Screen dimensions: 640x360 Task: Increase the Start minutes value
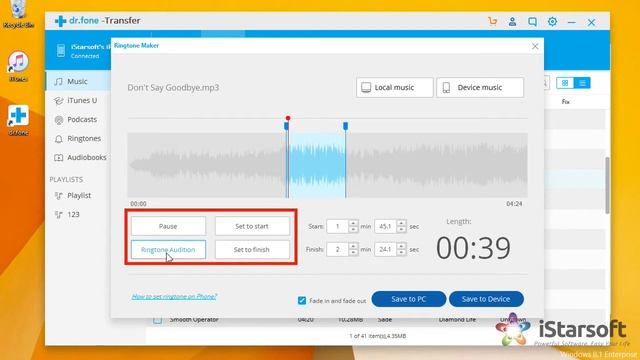click(353, 223)
